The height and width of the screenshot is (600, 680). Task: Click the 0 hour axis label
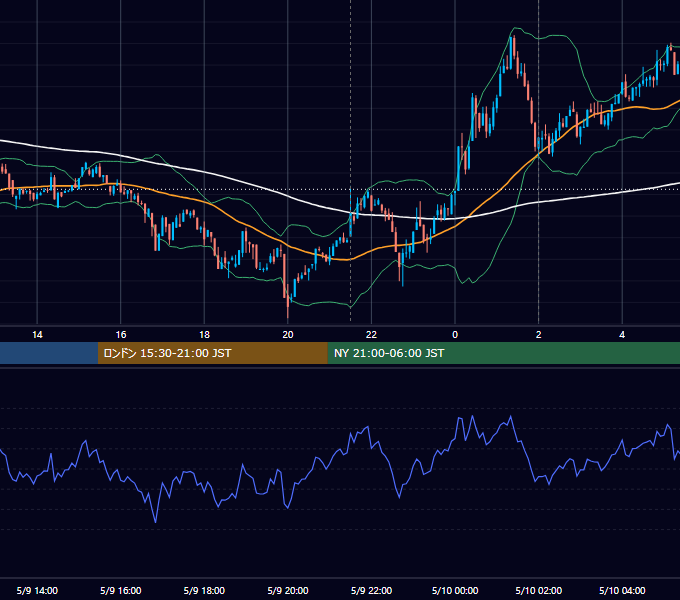click(x=455, y=335)
